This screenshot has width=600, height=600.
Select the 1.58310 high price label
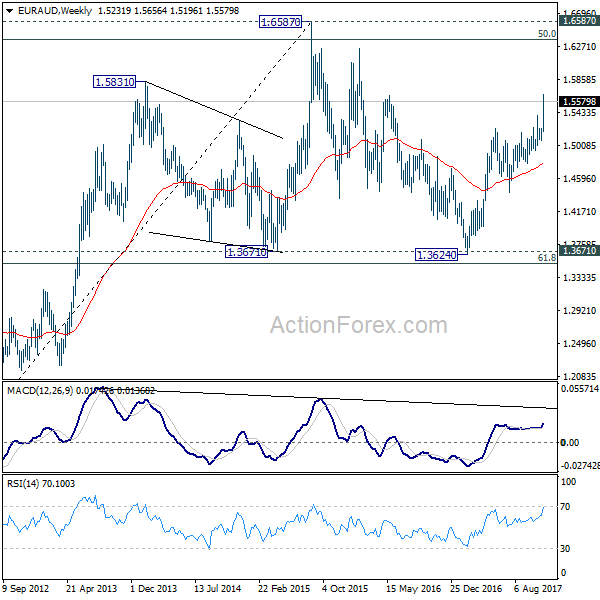pyautogui.click(x=114, y=82)
